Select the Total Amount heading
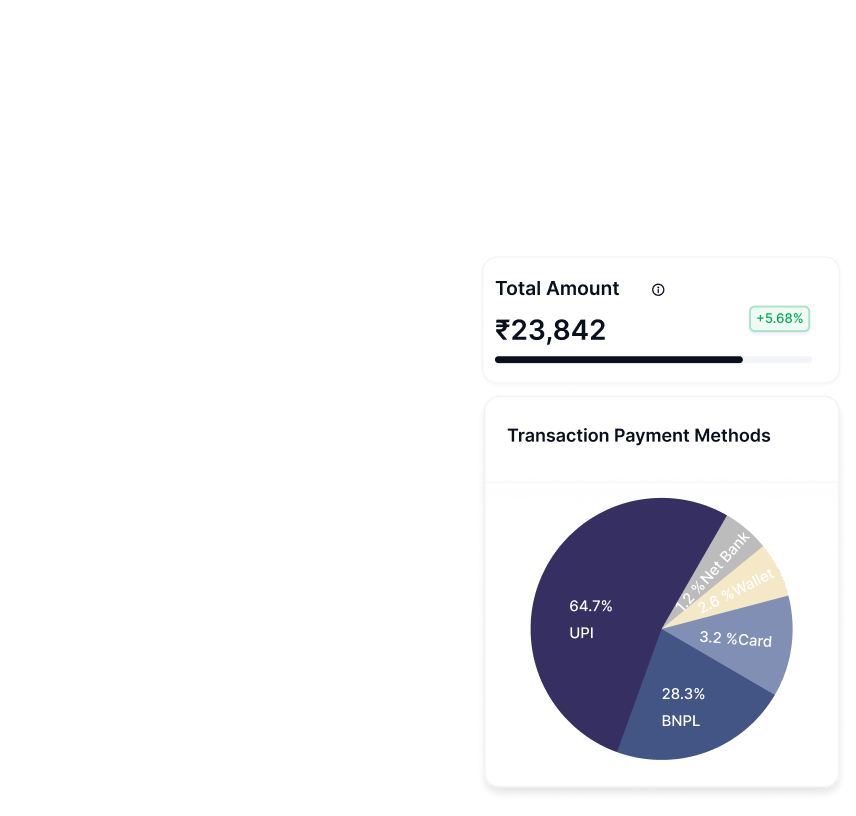856x816 pixels. pyautogui.click(x=557, y=288)
